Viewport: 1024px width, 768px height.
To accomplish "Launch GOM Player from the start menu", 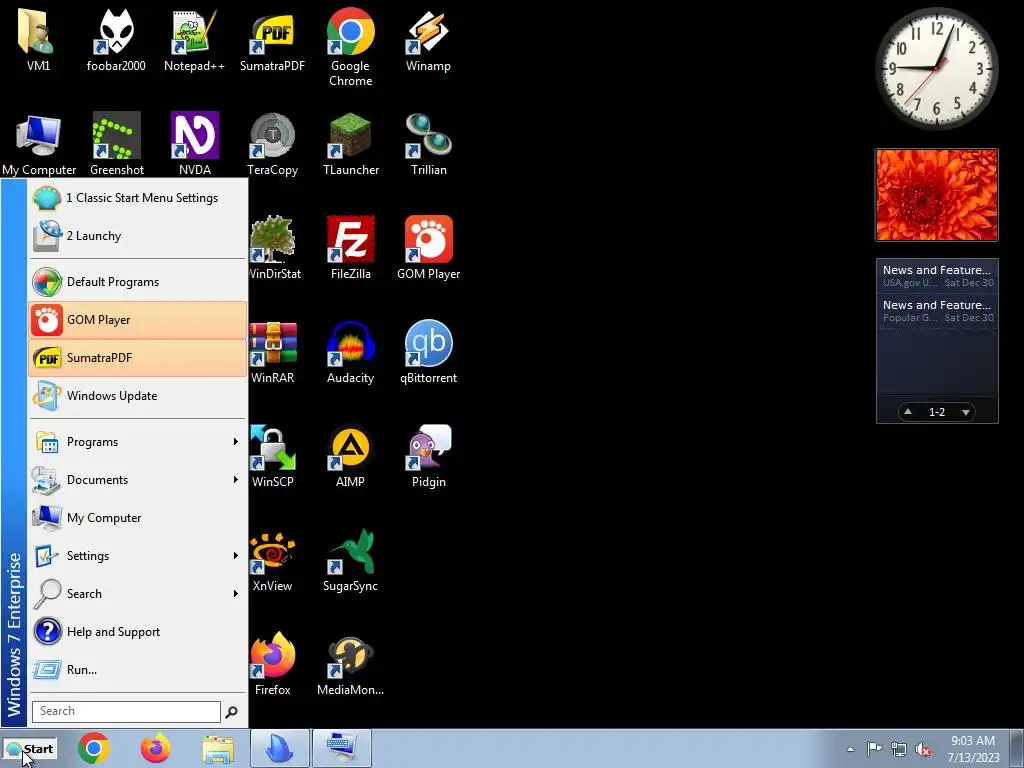I will point(138,319).
